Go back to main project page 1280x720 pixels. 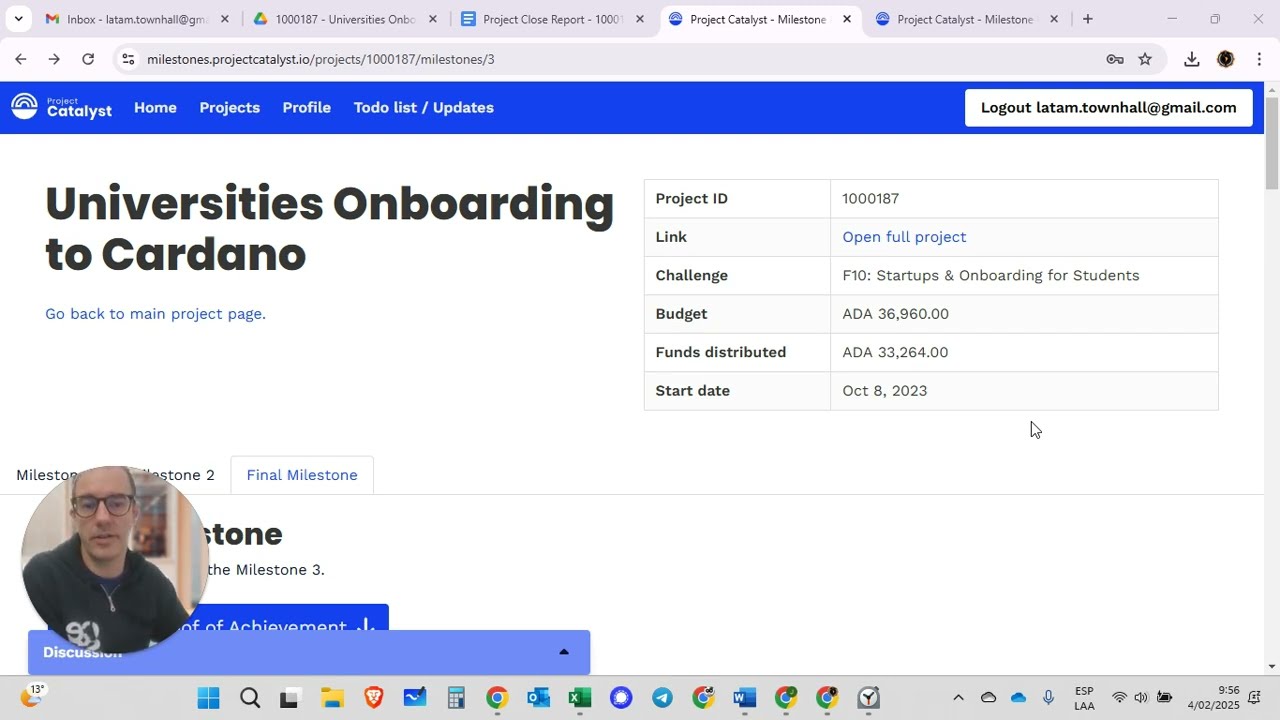click(155, 313)
